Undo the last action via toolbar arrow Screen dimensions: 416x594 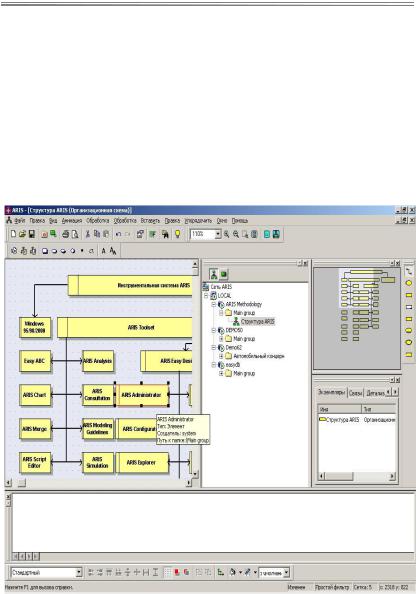(x=118, y=234)
